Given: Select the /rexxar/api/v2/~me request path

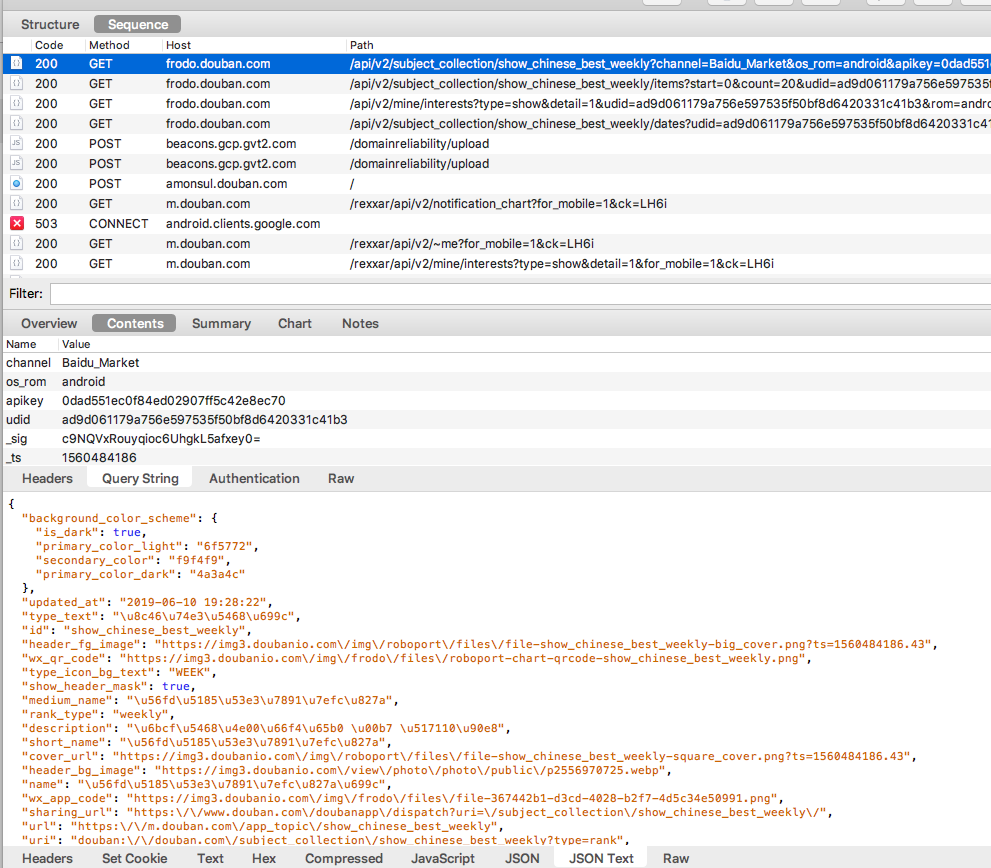Looking at the screenshot, I should [471, 243].
